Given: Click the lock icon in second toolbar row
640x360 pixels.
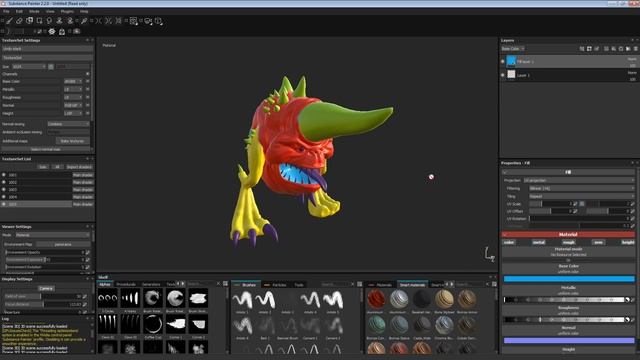Looking at the screenshot, I should point(62,31).
